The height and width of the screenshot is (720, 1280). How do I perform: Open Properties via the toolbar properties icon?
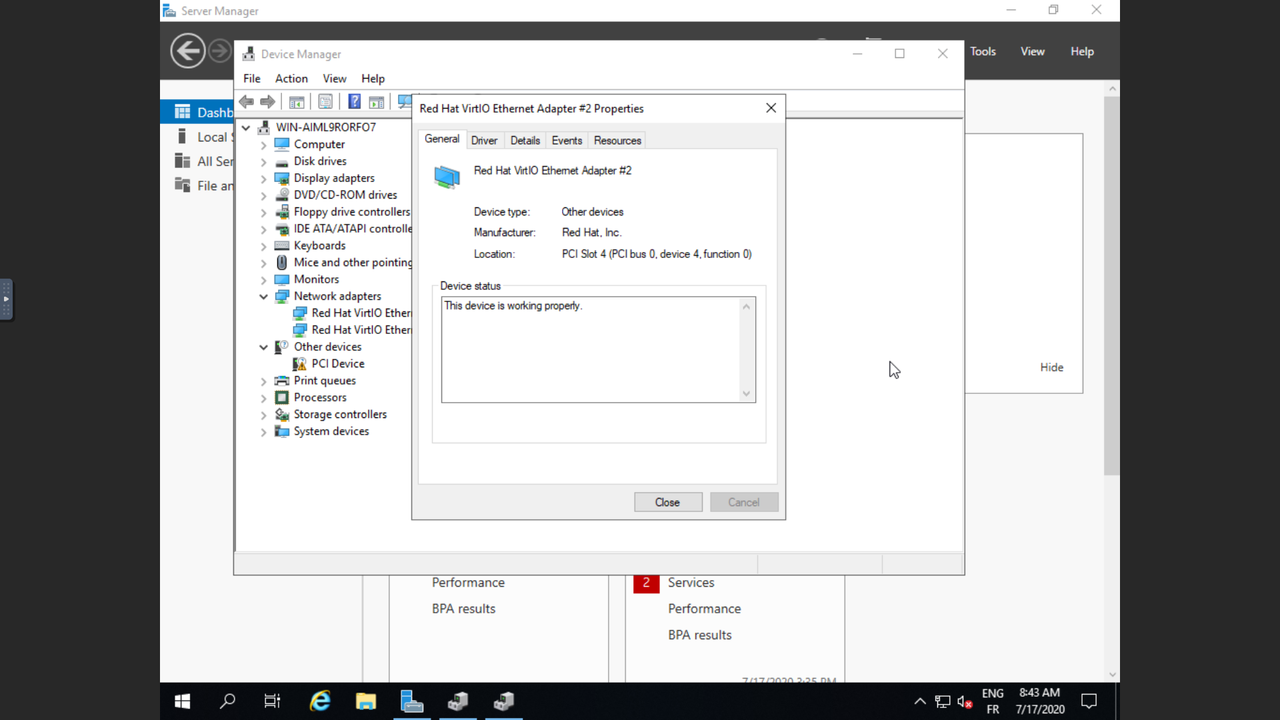coord(325,102)
